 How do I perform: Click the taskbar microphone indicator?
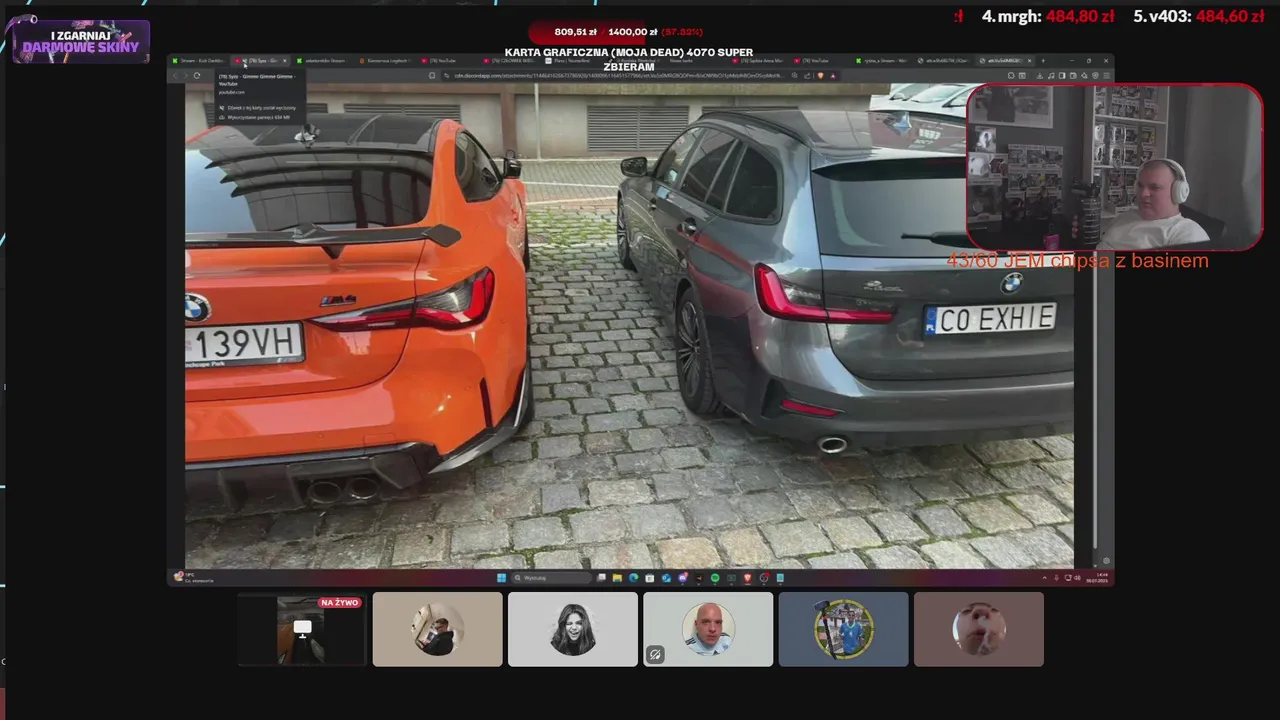[x=1057, y=578]
